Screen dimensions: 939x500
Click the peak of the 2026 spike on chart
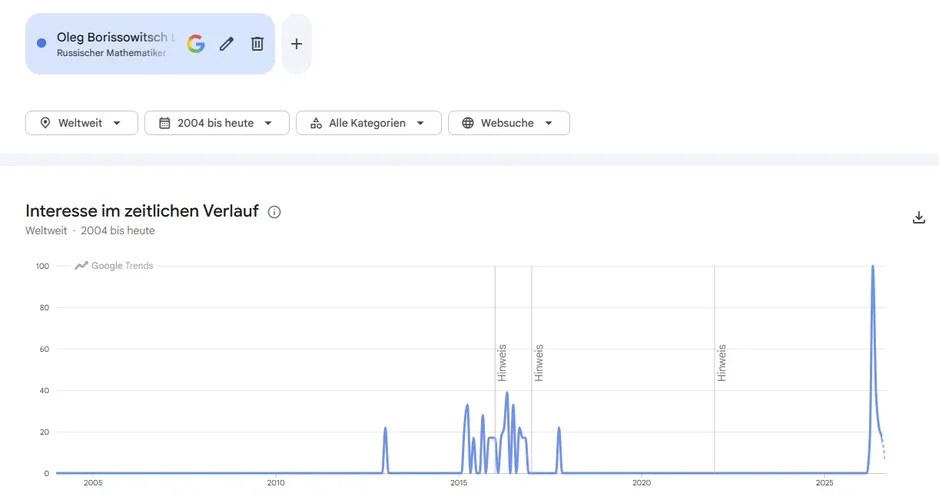tap(873, 266)
